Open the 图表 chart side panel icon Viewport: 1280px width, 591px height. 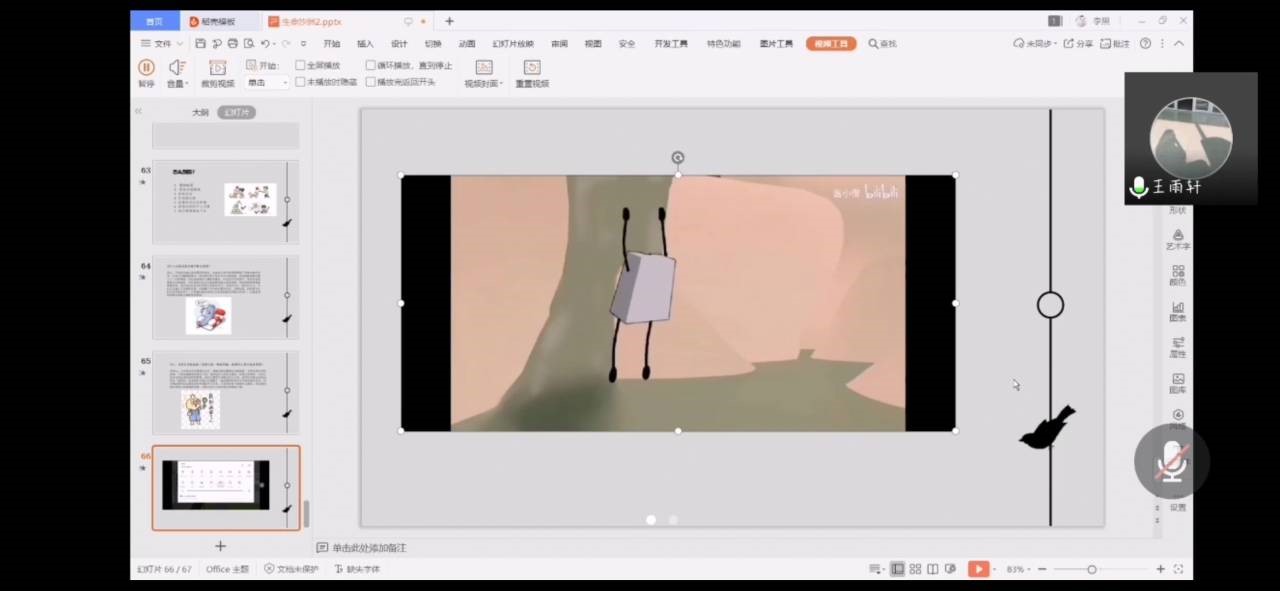click(1178, 311)
